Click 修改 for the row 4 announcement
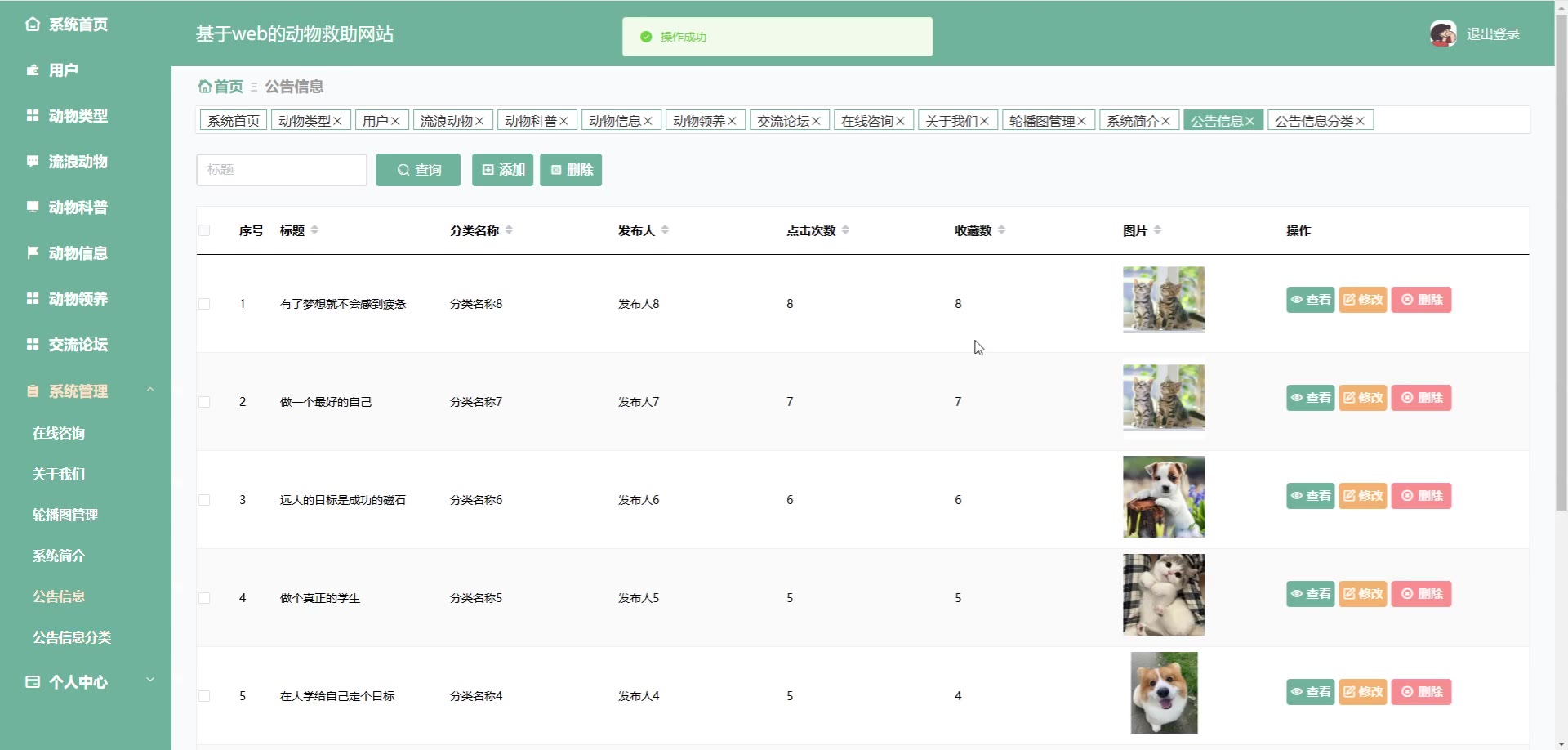1568x750 pixels. pos(1362,594)
